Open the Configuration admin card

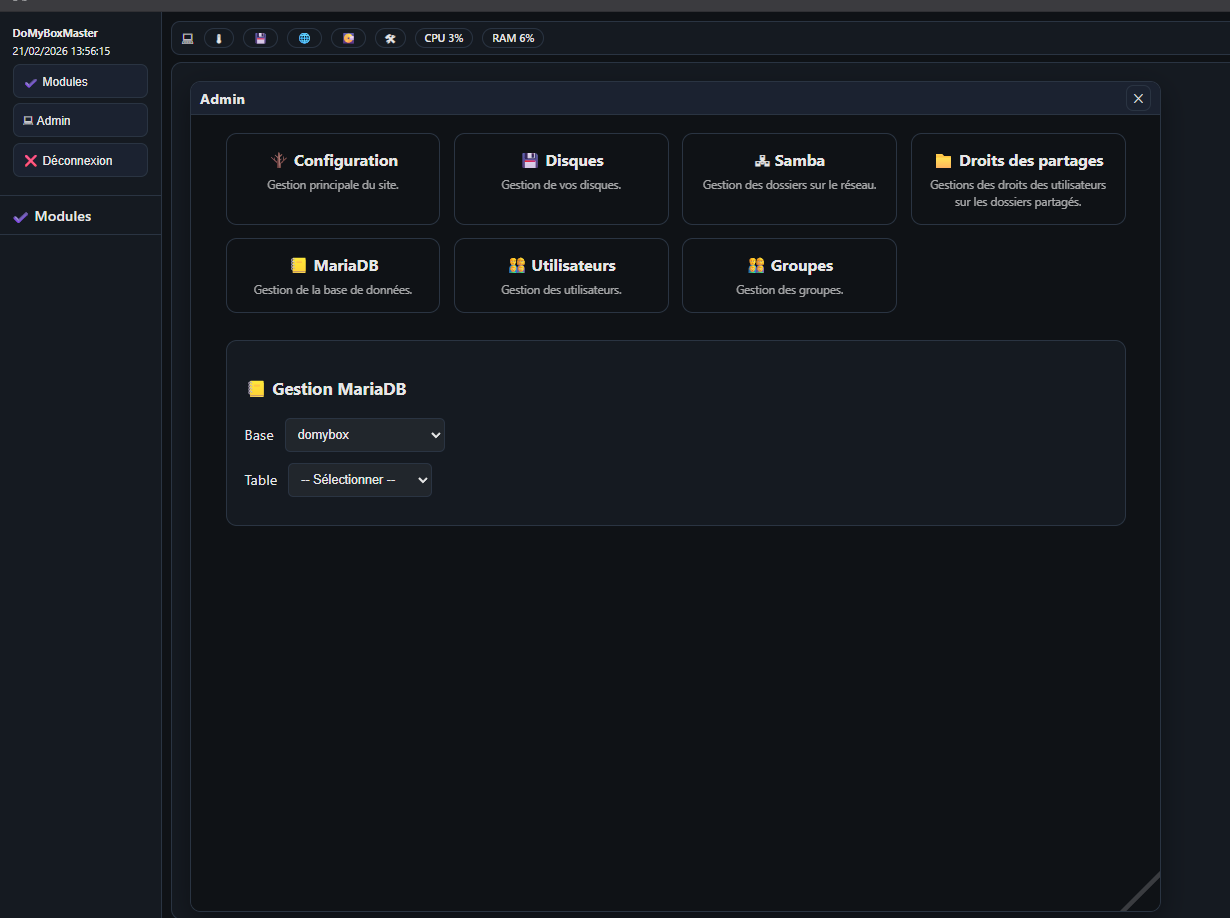pos(333,178)
